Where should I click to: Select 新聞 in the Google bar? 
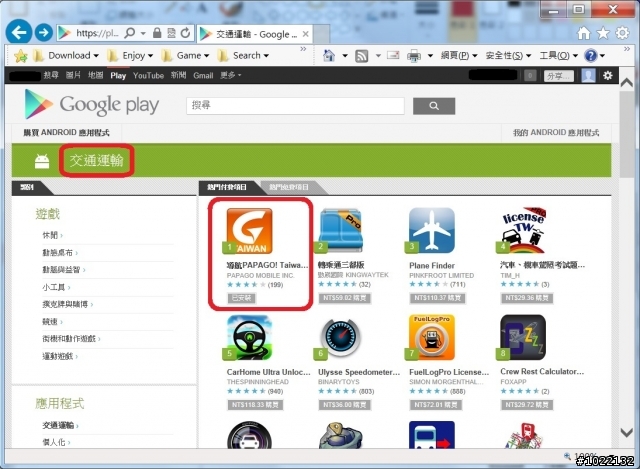(x=178, y=76)
